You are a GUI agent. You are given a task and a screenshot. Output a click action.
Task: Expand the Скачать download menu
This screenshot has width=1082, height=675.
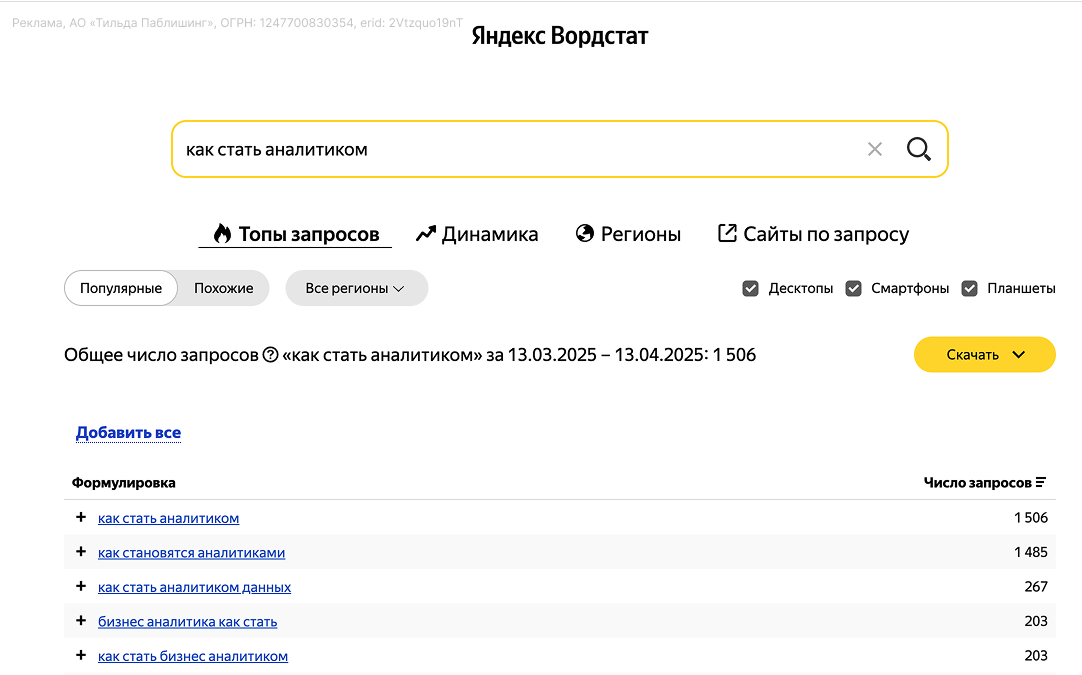point(984,354)
